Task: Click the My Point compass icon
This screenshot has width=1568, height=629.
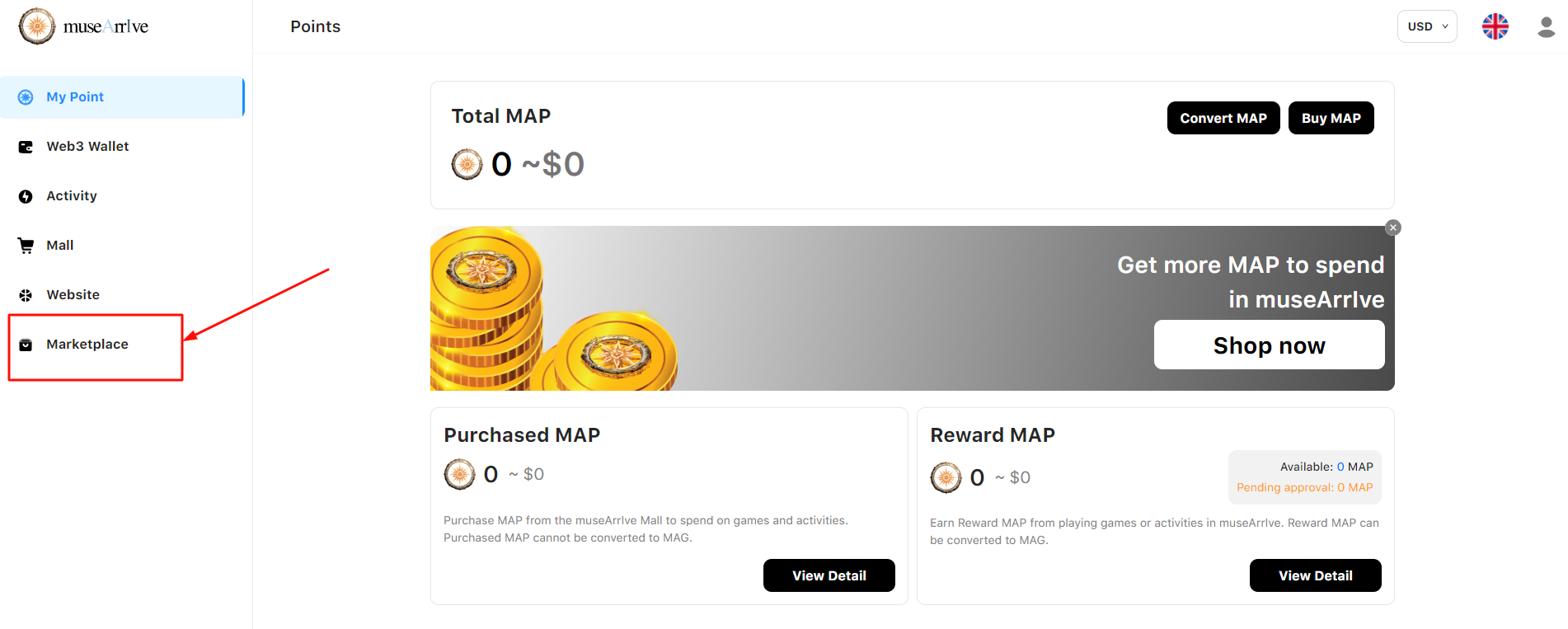Action: point(26,97)
